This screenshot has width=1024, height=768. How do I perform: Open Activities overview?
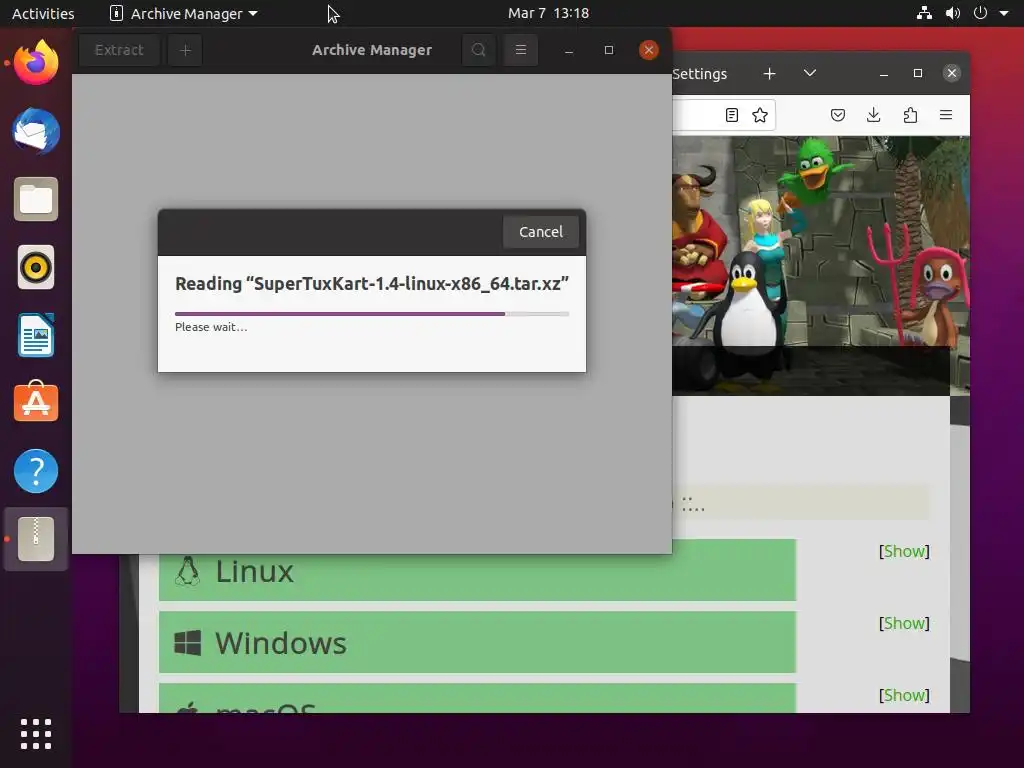coord(43,13)
